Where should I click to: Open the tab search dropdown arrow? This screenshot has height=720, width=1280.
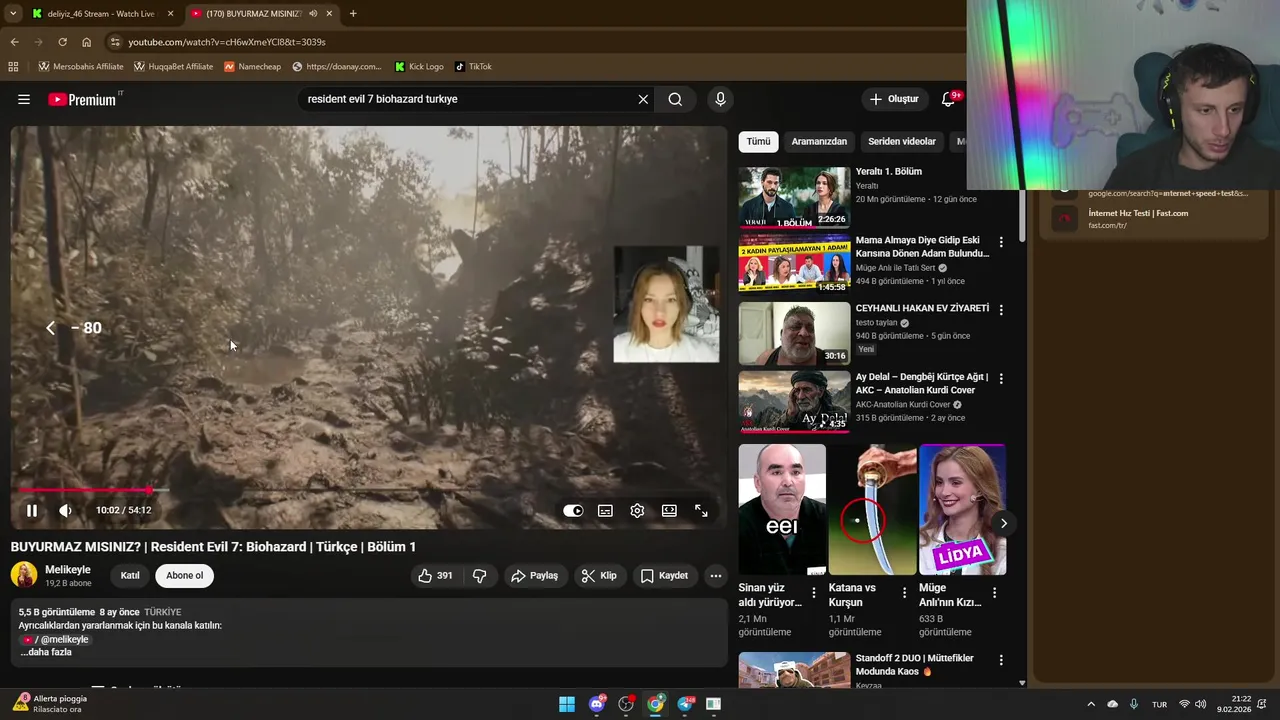(12, 14)
